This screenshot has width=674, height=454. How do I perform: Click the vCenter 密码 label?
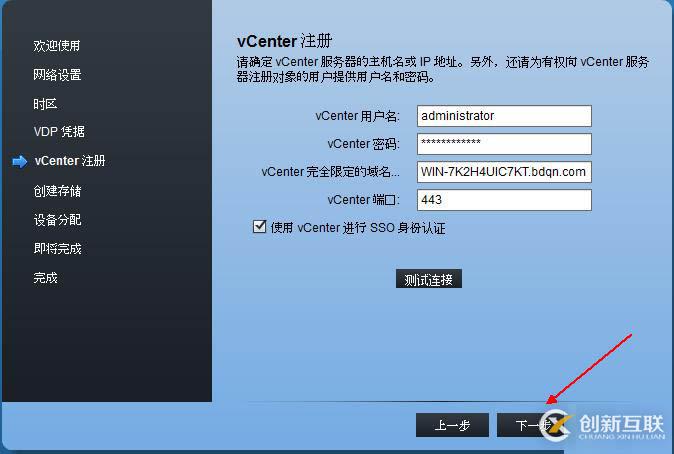click(x=363, y=144)
